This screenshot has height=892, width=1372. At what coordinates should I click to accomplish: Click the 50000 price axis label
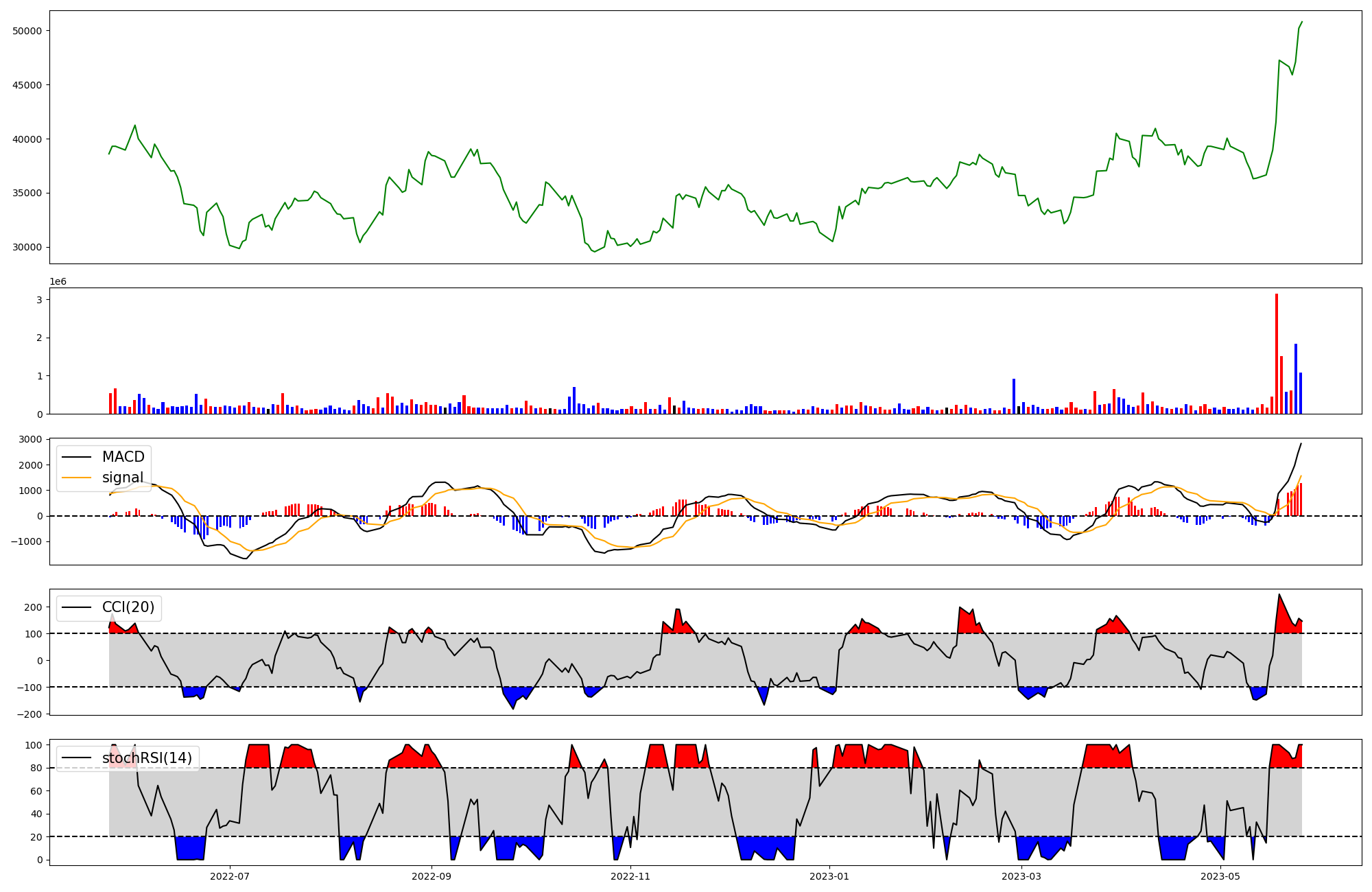point(27,31)
